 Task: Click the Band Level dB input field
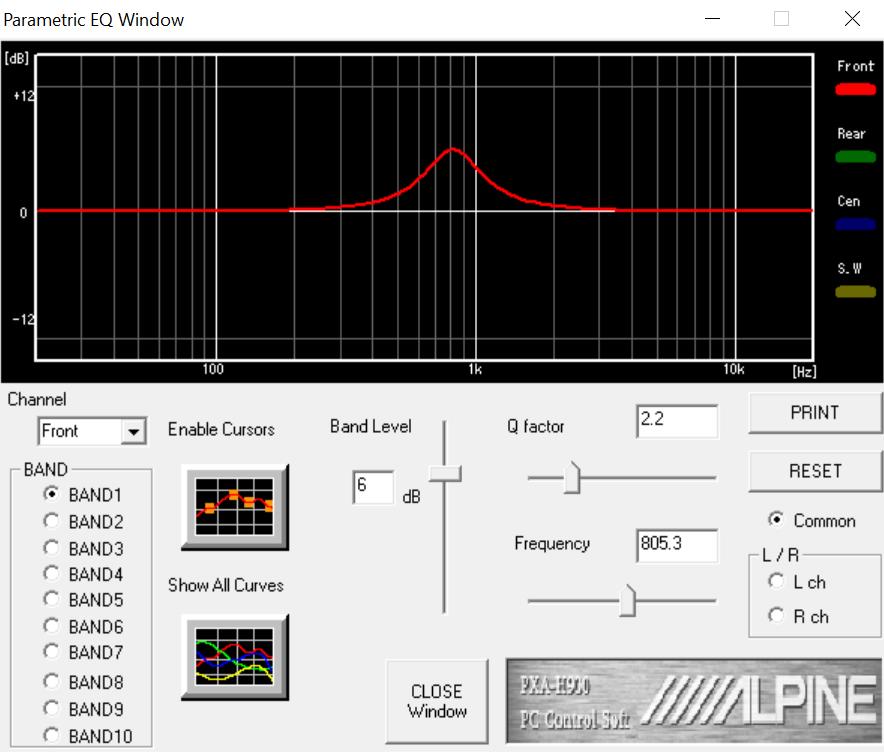tap(373, 487)
